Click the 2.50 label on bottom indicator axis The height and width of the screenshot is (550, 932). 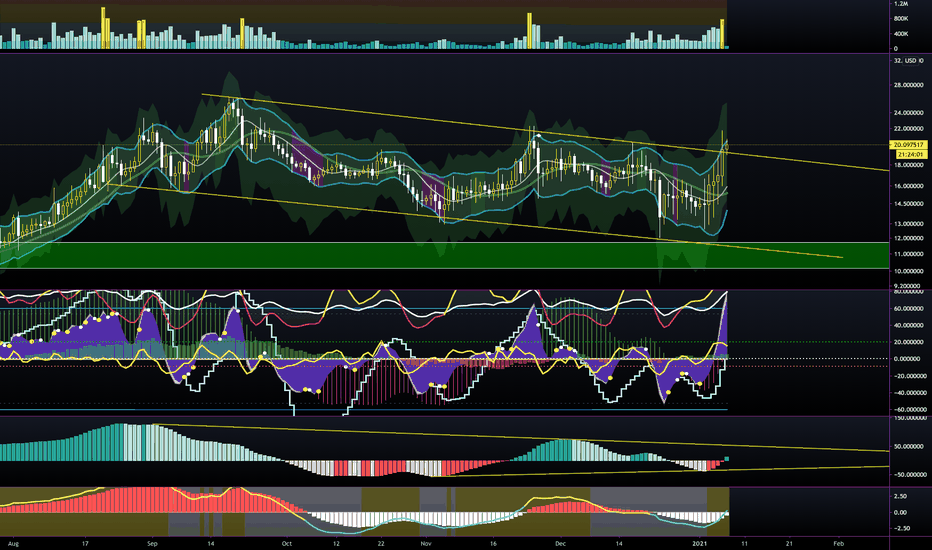point(900,496)
